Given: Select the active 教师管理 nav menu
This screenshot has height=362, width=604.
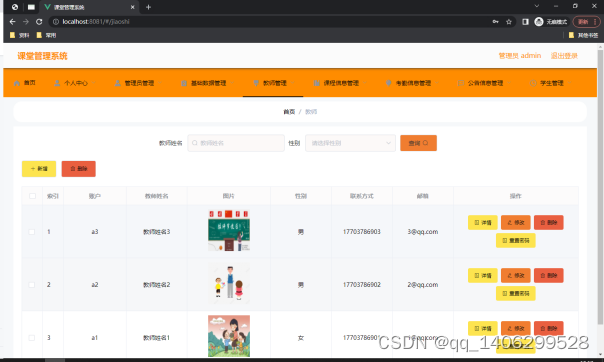Looking at the screenshot, I should (x=274, y=83).
